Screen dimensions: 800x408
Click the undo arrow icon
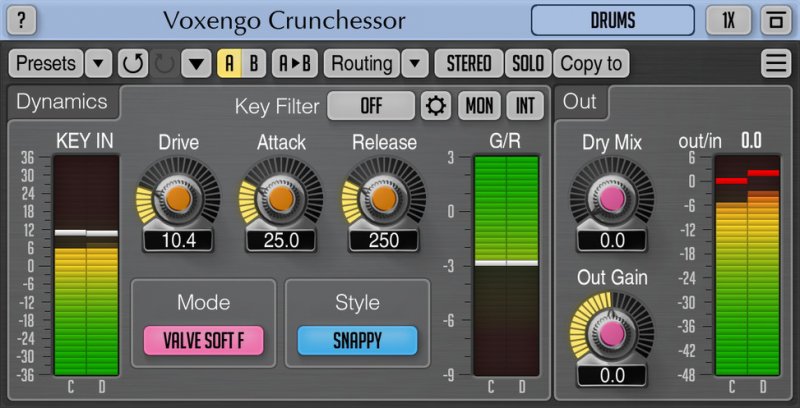(132, 64)
